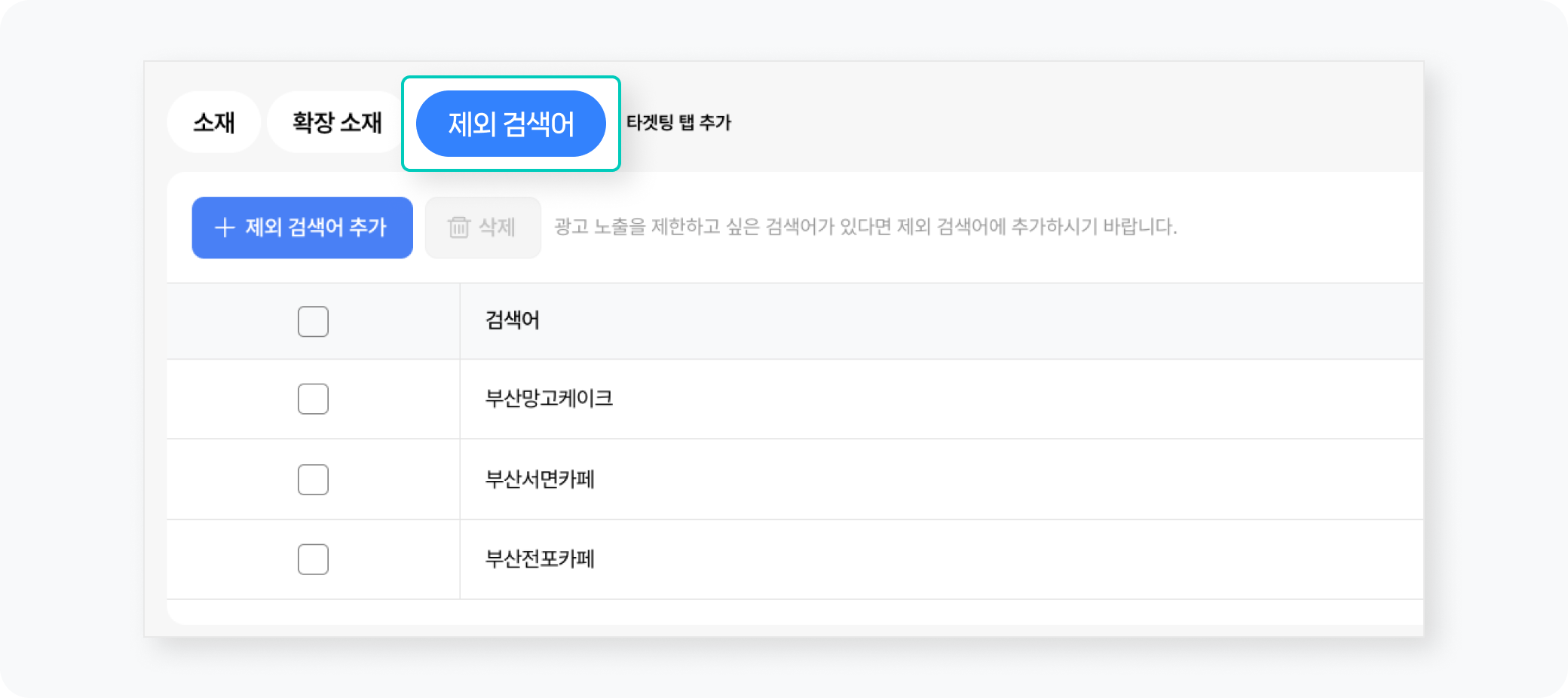Click the 제외 검색어 추가 button
Image resolution: width=1568 pixels, height=698 pixels.
click(x=302, y=228)
